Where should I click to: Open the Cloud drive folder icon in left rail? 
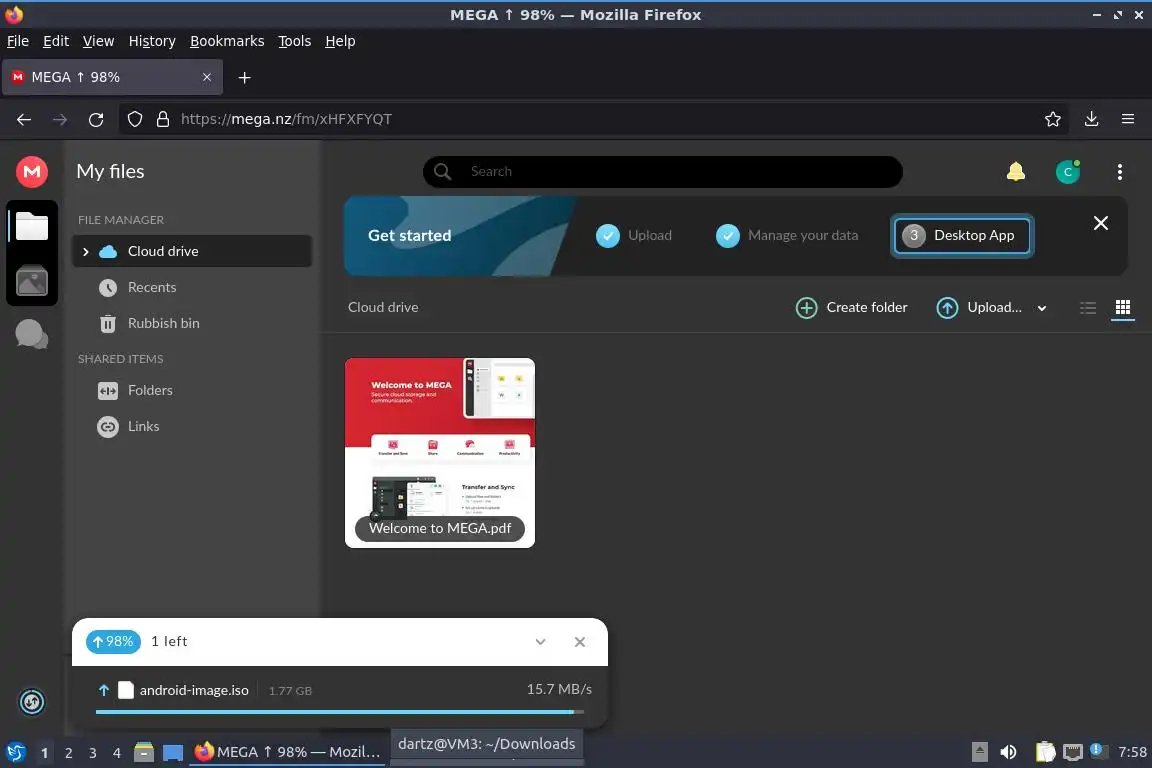coord(32,226)
